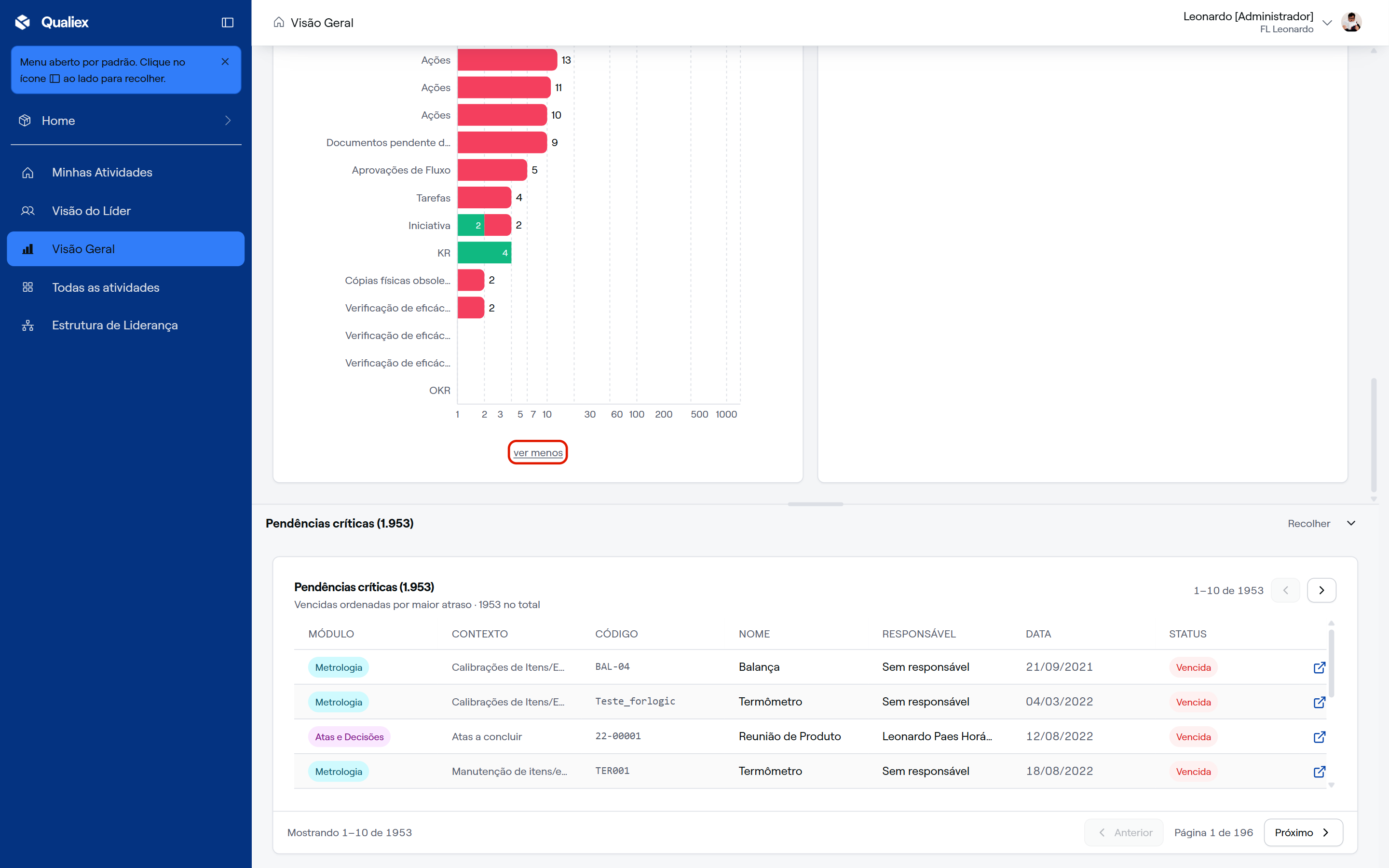Image resolution: width=1389 pixels, height=868 pixels.
Task: Click the Atas e Decisões module tag
Action: (349, 736)
